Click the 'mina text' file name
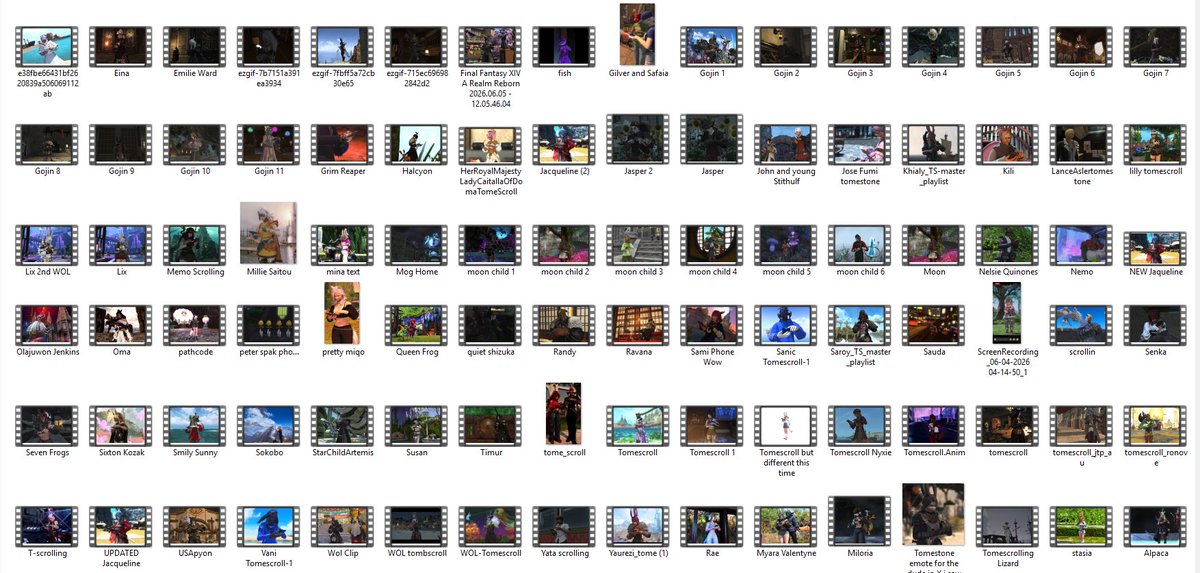 [341, 272]
